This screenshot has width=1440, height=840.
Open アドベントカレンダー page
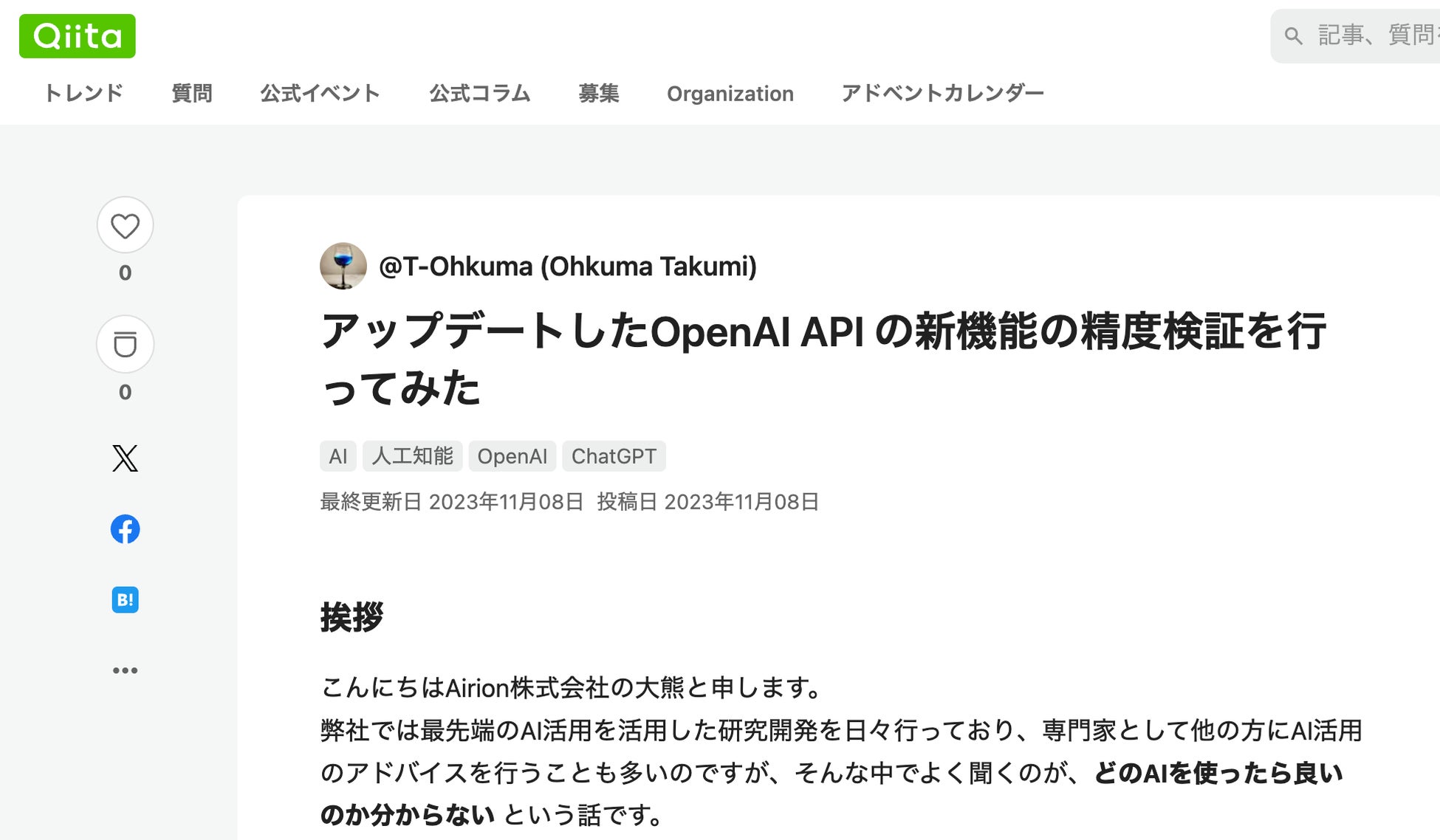(942, 94)
